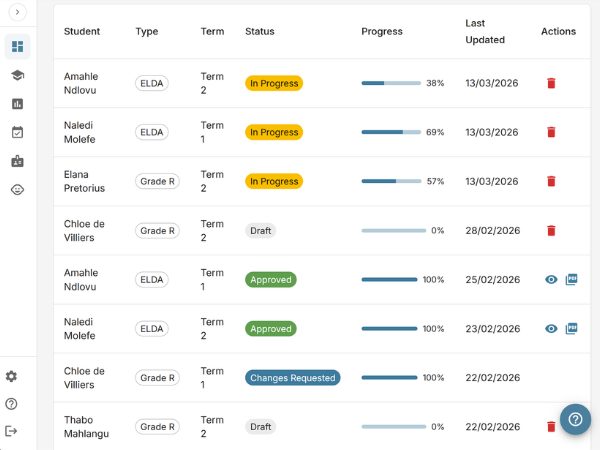Click the date 25/02/2026
Viewport: 600px width, 450px height.
(x=493, y=280)
